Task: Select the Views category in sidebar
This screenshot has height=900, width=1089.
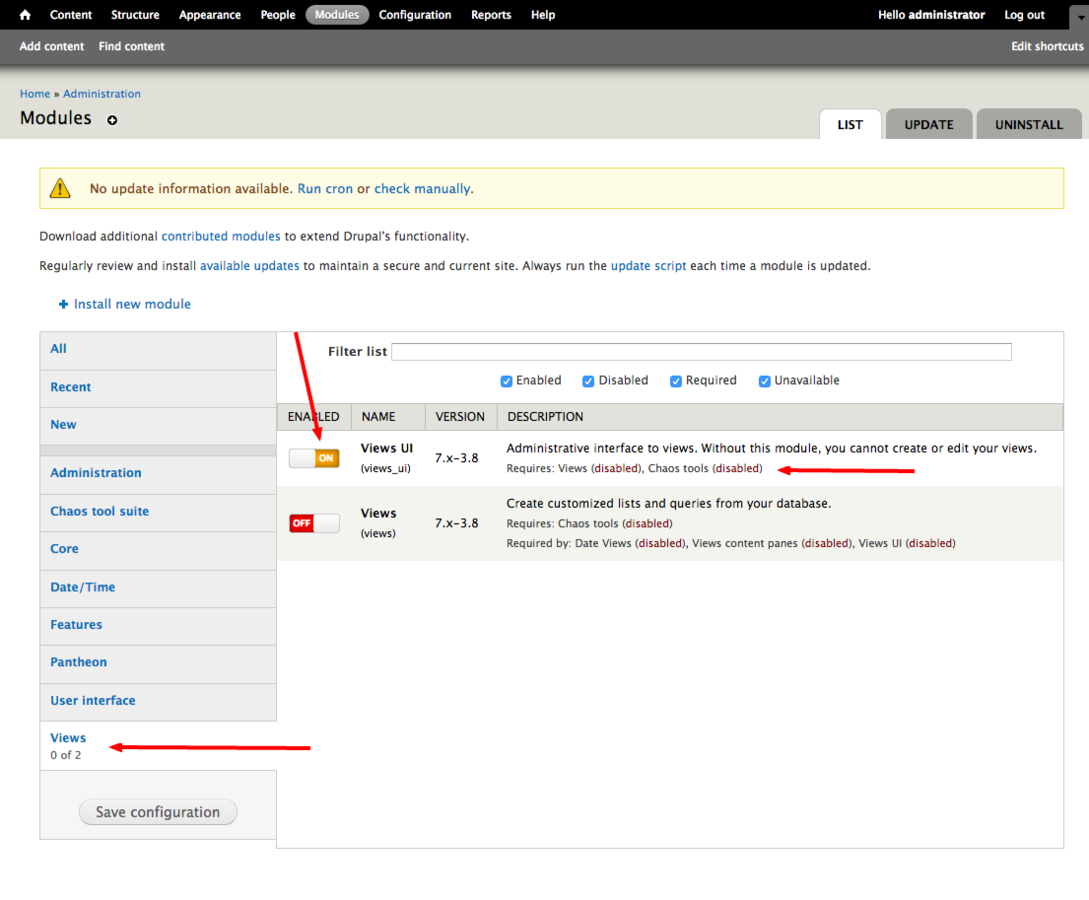Action: [x=158, y=746]
